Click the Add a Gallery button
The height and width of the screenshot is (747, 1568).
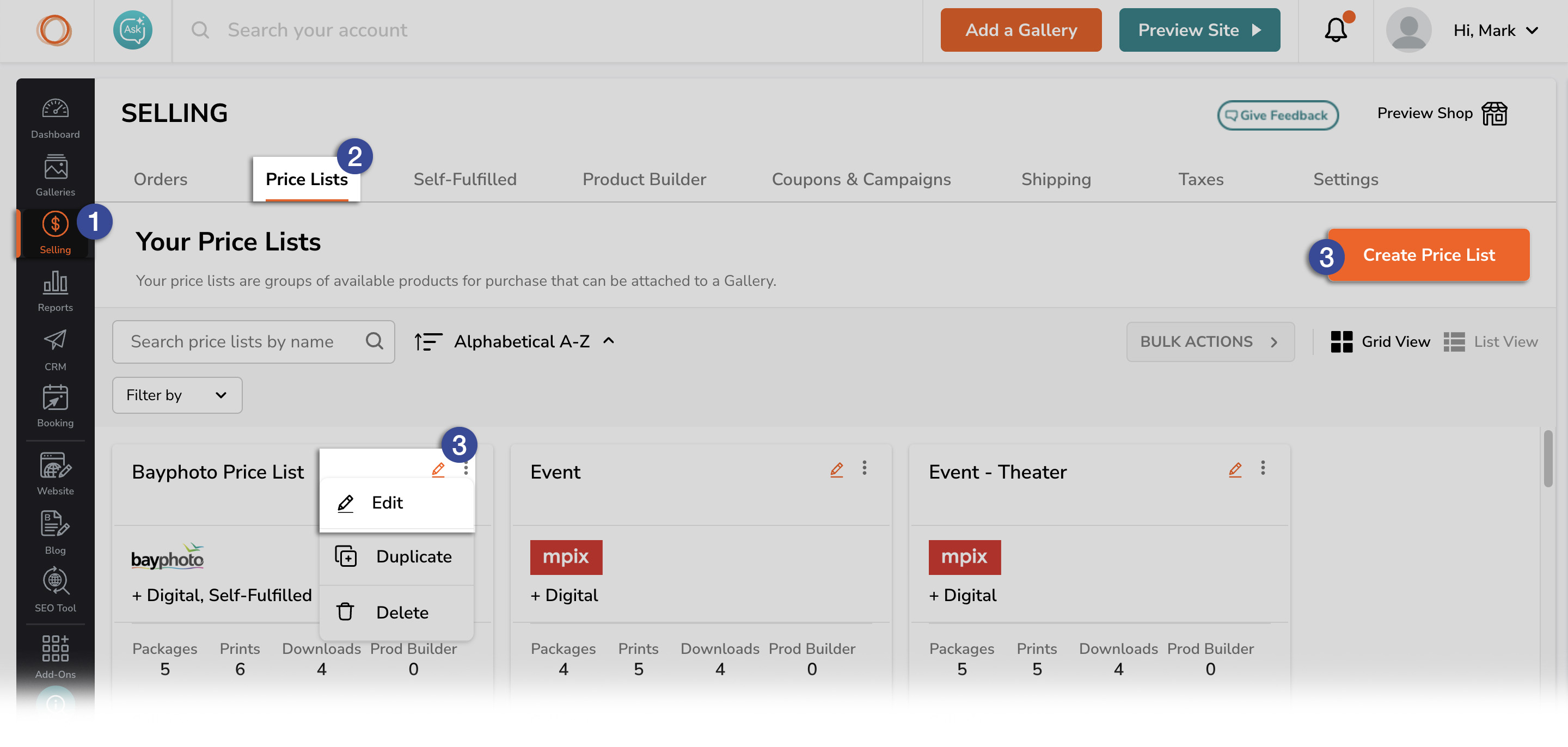[1021, 30]
